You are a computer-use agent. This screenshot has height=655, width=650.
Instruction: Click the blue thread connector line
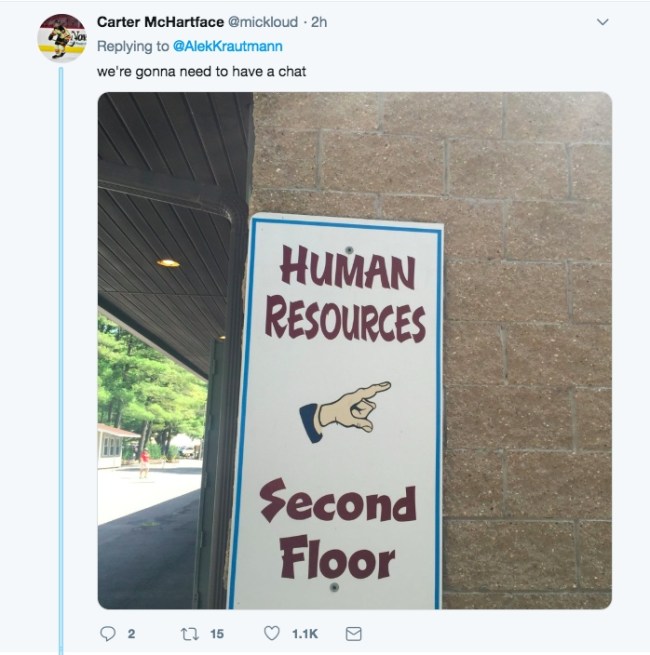pos(61,359)
